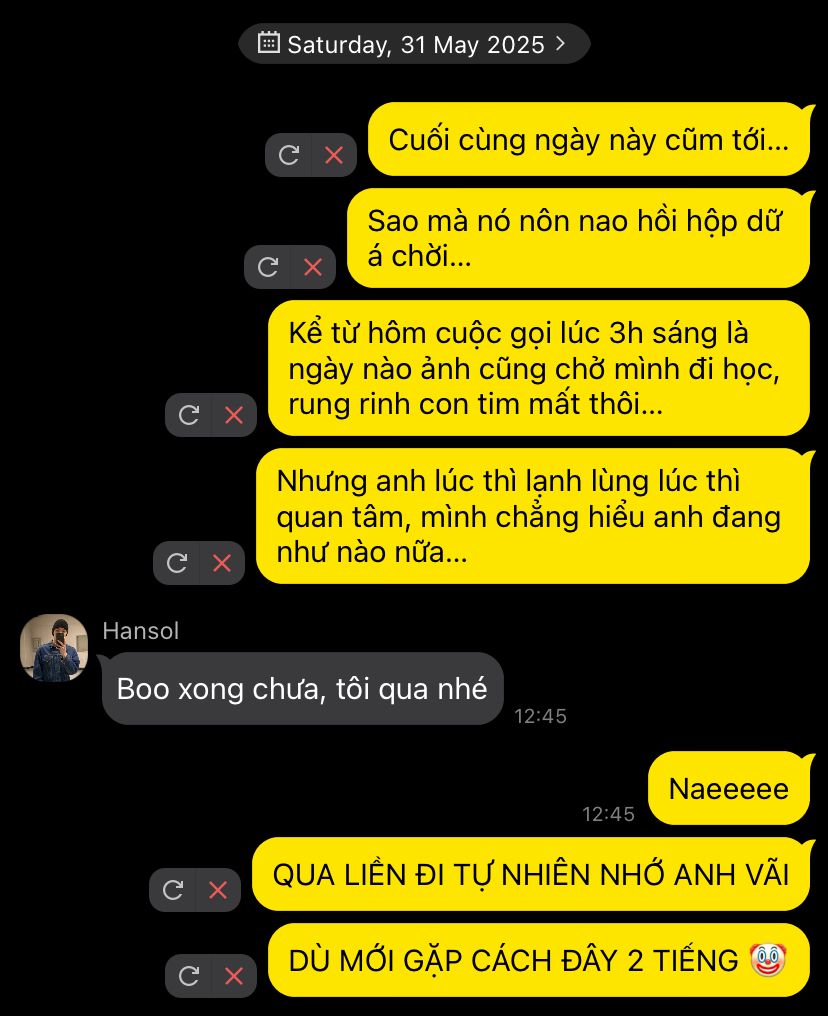
Task: Delete the "Nhưng anh lúc thì lạnh lùng" message
Action: (x=222, y=562)
